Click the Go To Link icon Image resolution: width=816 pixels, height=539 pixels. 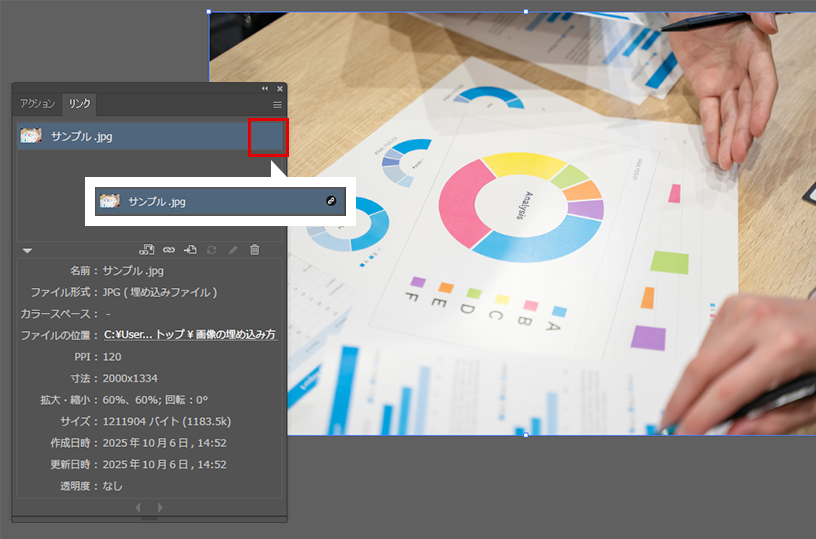[x=190, y=249]
